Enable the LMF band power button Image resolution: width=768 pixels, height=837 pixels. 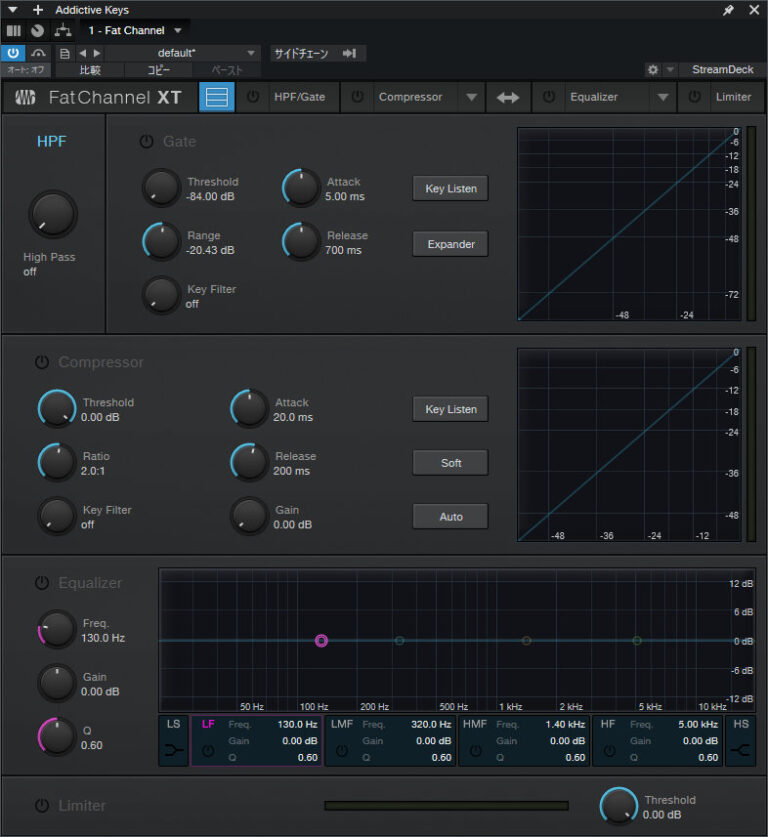click(342, 750)
